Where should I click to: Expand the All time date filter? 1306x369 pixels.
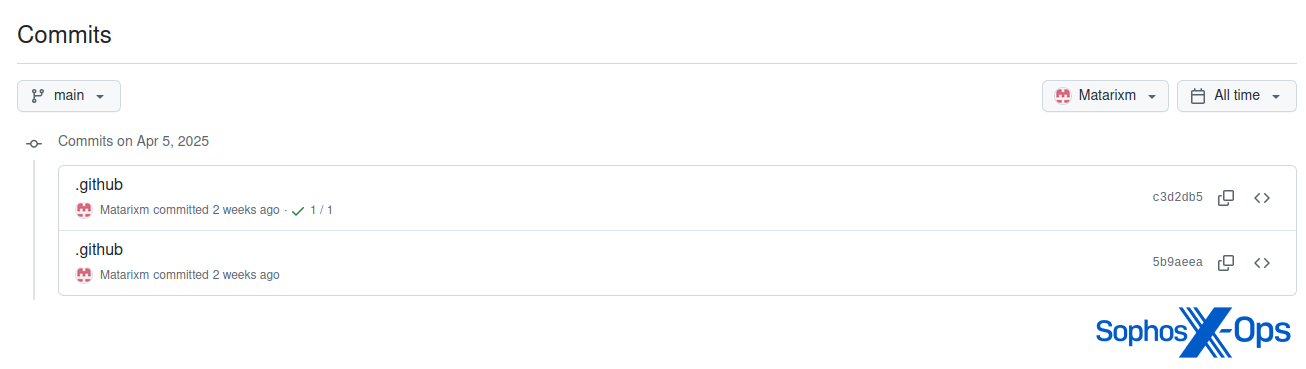1237,96
